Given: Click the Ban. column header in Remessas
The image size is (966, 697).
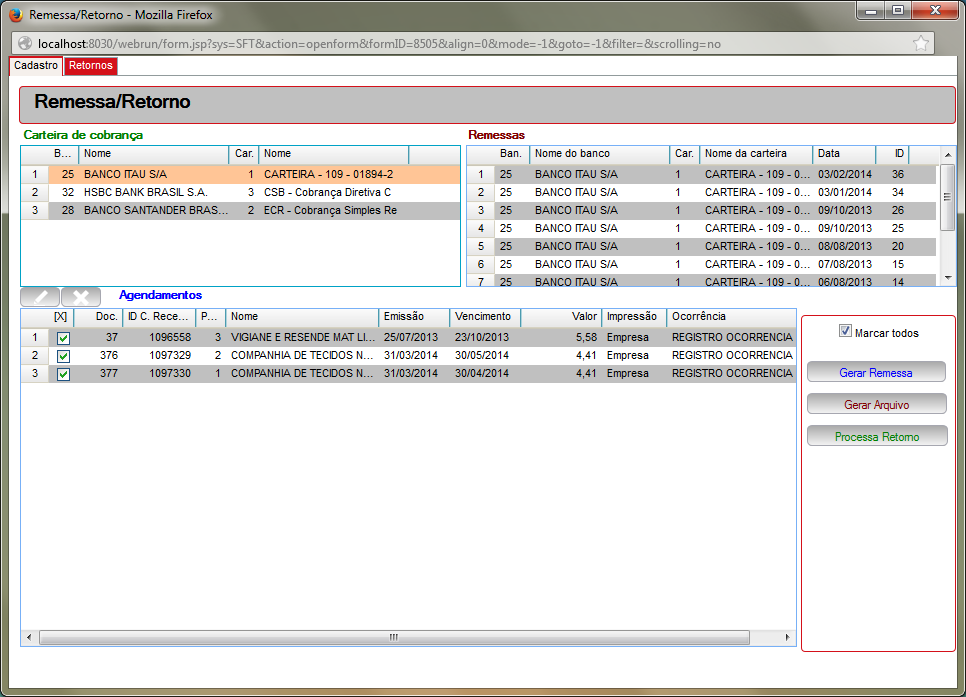Looking at the screenshot, I should coord(511,154).
